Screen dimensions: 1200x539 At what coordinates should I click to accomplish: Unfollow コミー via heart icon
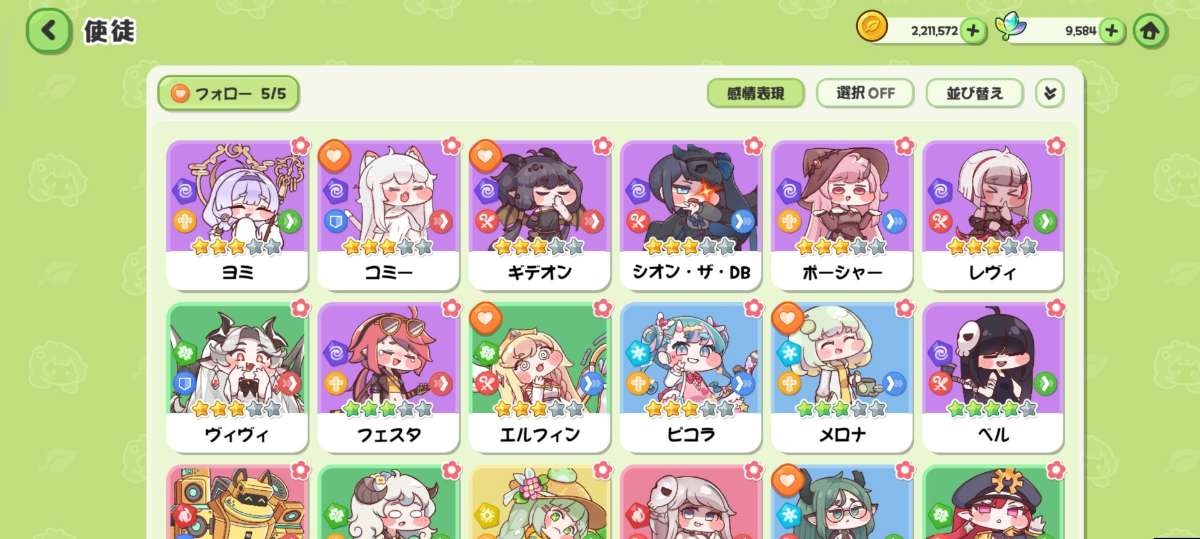pos(334,155)
